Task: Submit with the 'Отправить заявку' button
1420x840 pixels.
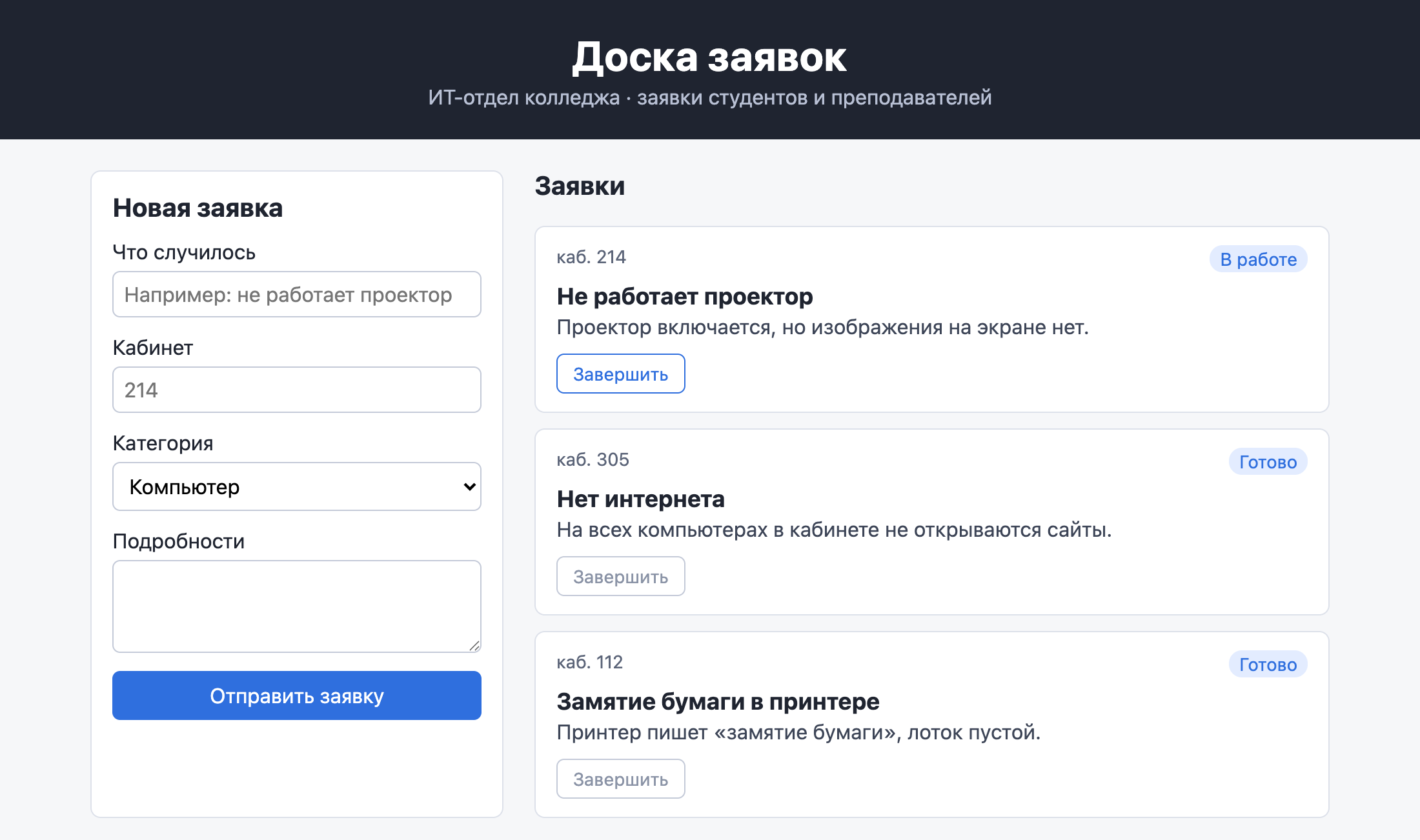Action: coord(297,695)
